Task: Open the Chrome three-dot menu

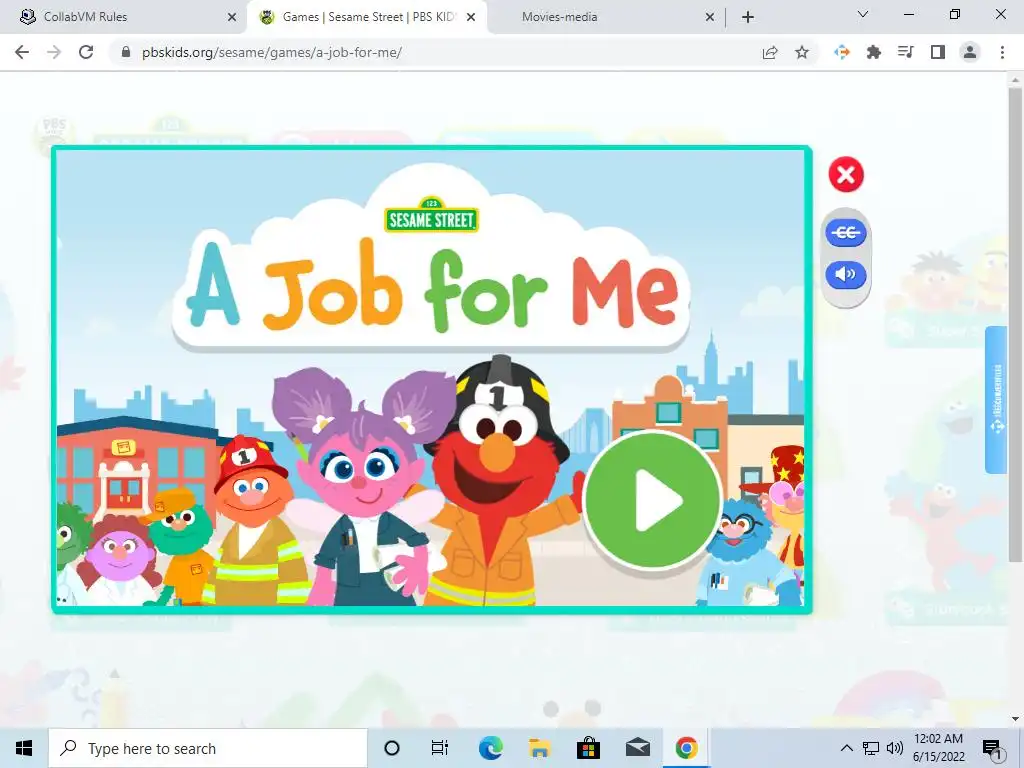Action: click(1002, 52)
